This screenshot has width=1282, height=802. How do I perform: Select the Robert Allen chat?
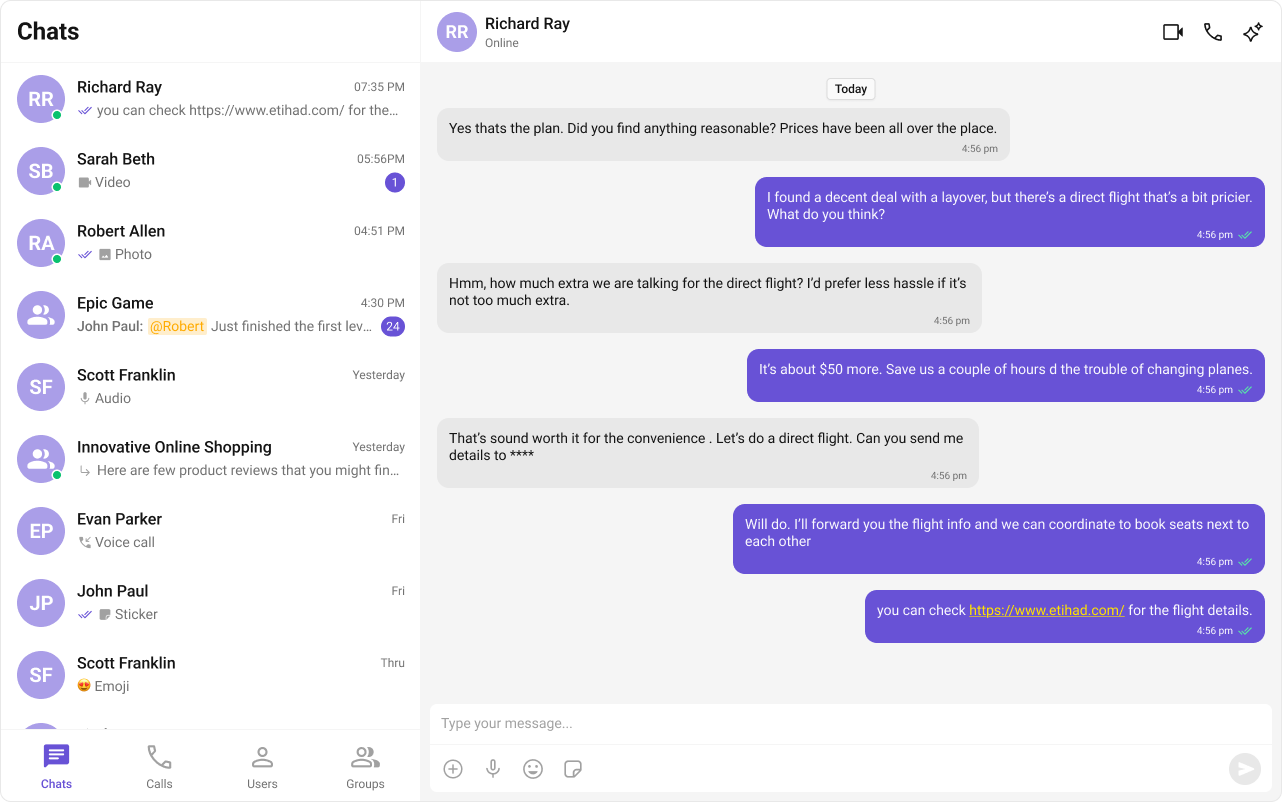point(210,243)
